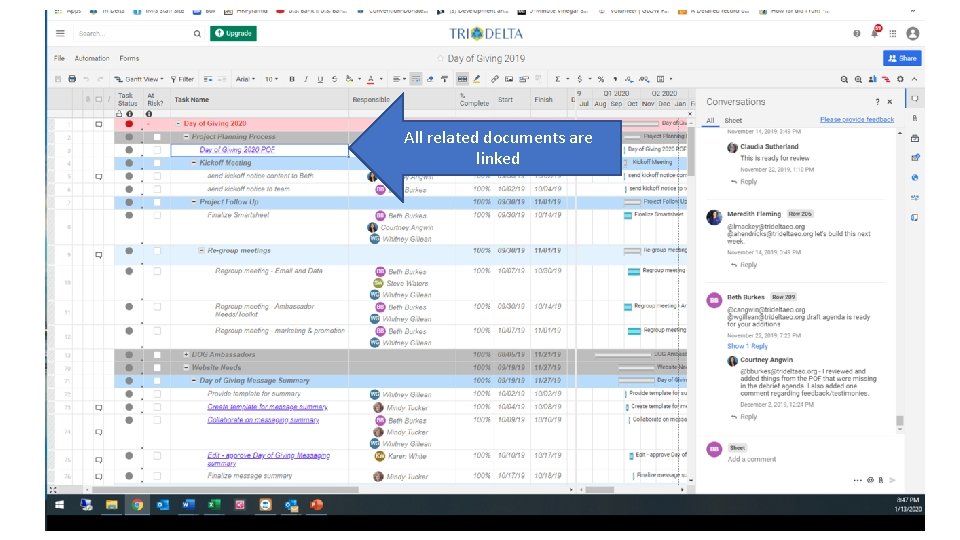Click the fill background color bucket icon
Screen dimensions: 960x540
(349, 79)
